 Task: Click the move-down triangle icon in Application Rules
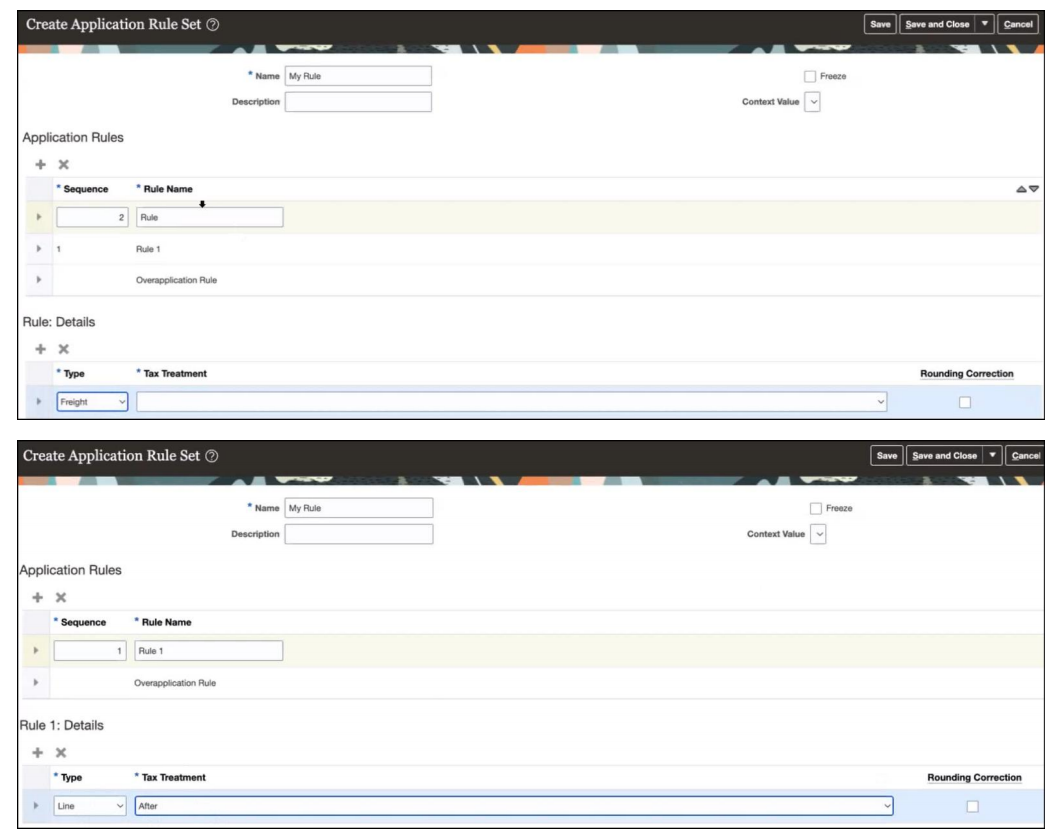click(1034, 188)
